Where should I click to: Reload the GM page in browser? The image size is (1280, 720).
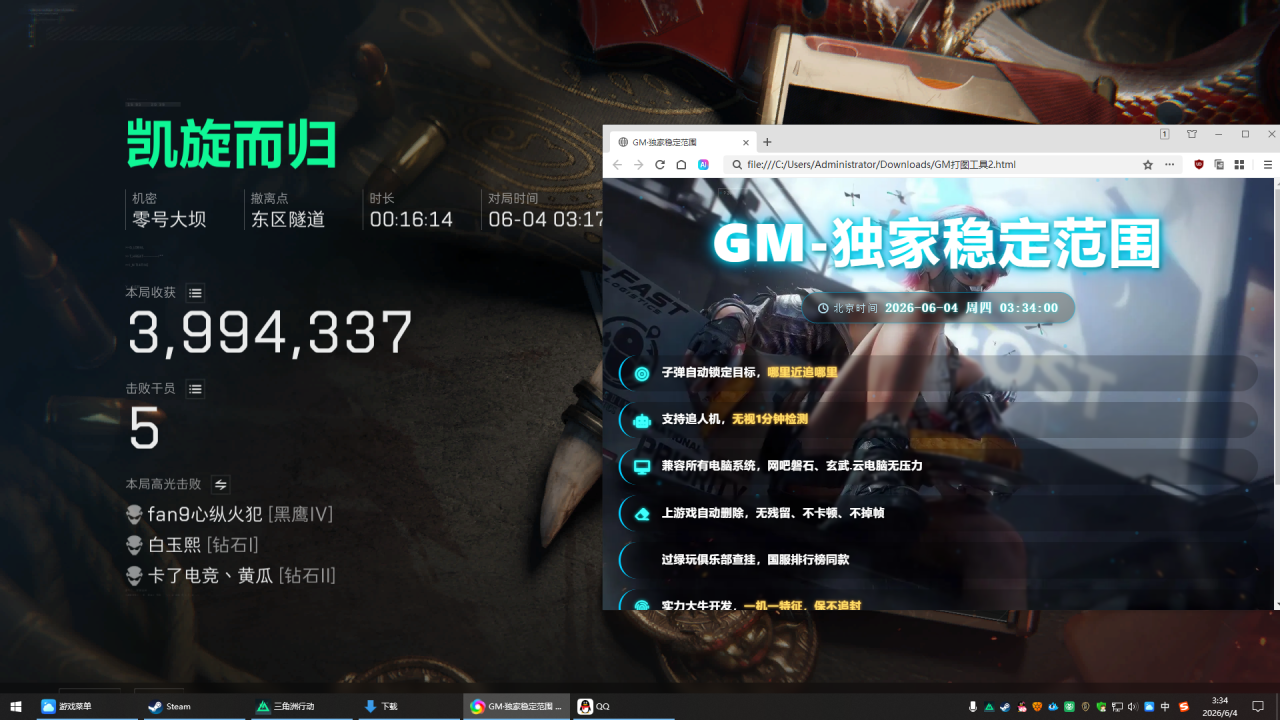[x=660, y=164]
